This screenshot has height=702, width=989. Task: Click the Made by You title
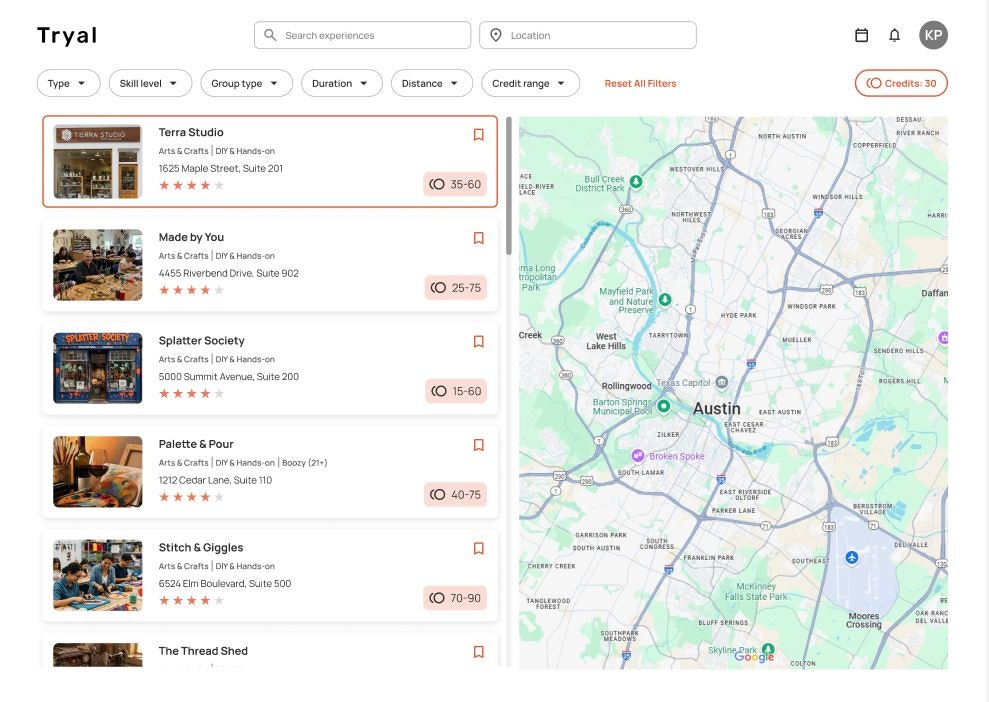[x=191, y=237]
